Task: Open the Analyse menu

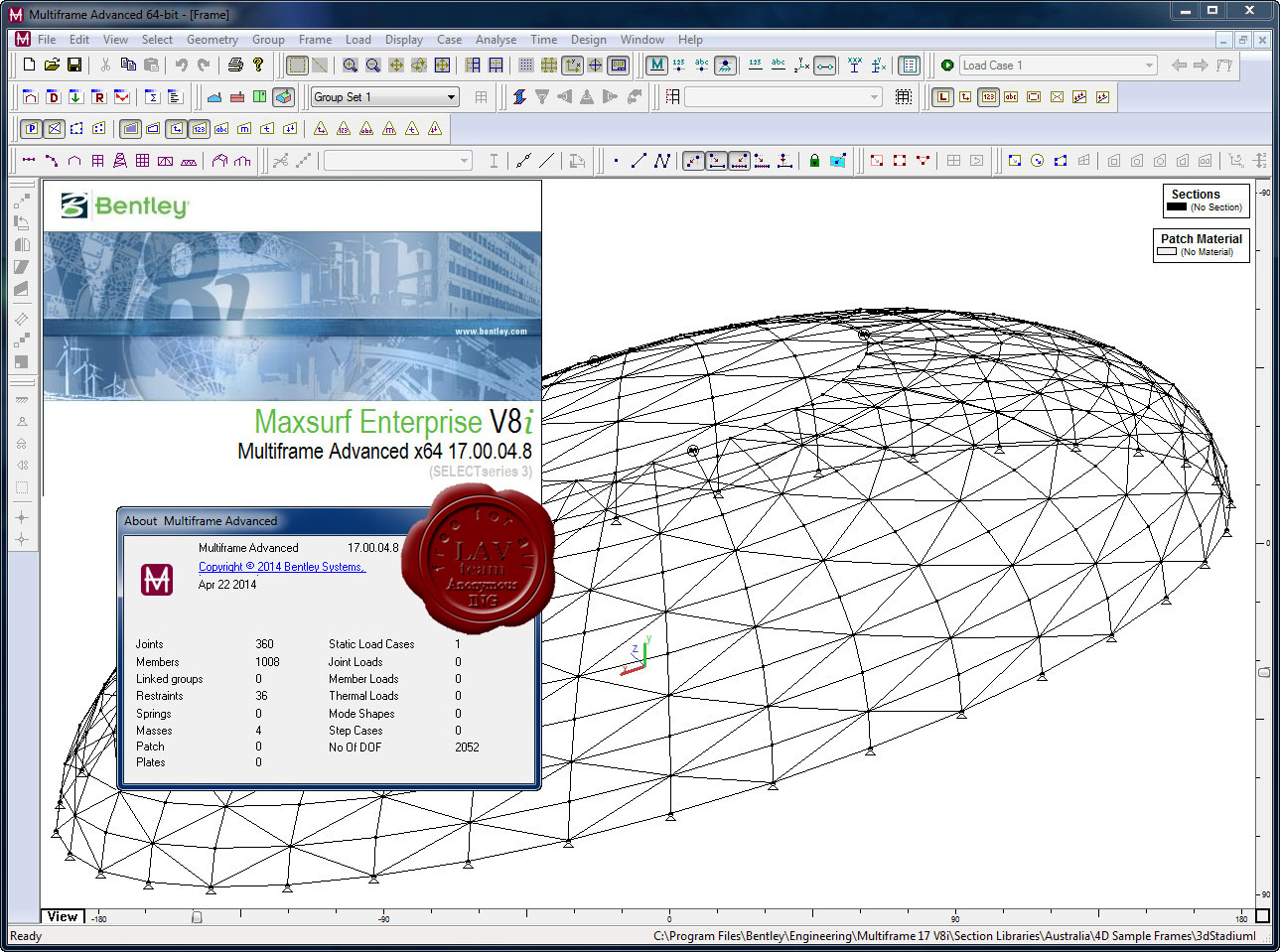Action: (496, 40)
